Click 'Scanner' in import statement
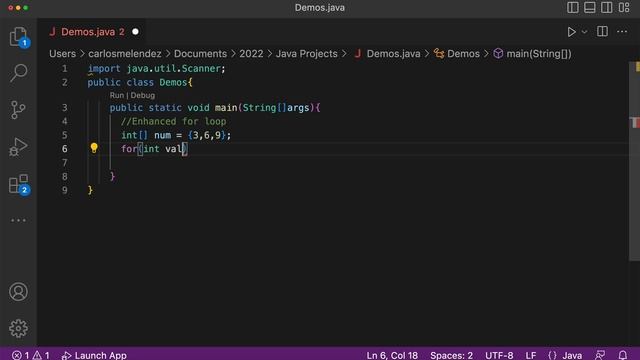 point(201,69)
